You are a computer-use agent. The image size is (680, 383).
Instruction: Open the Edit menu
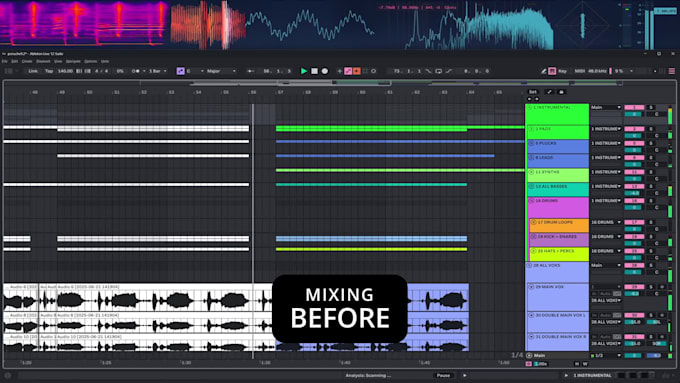[x=15, y=62]
